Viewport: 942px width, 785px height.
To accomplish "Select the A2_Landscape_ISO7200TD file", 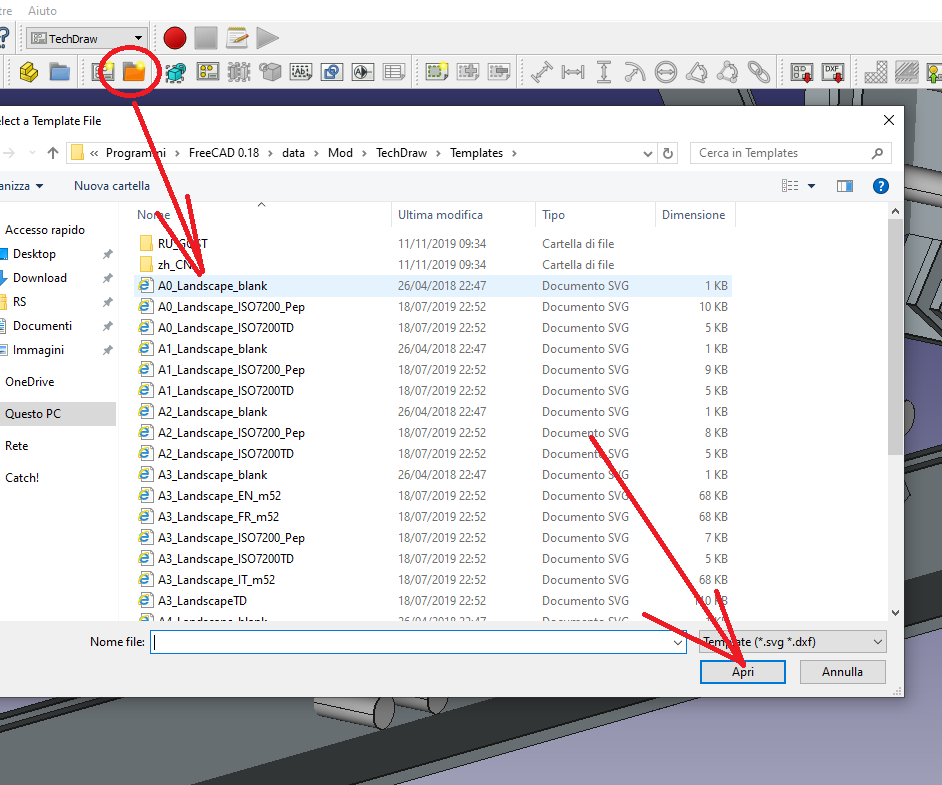I will (433, 454).
